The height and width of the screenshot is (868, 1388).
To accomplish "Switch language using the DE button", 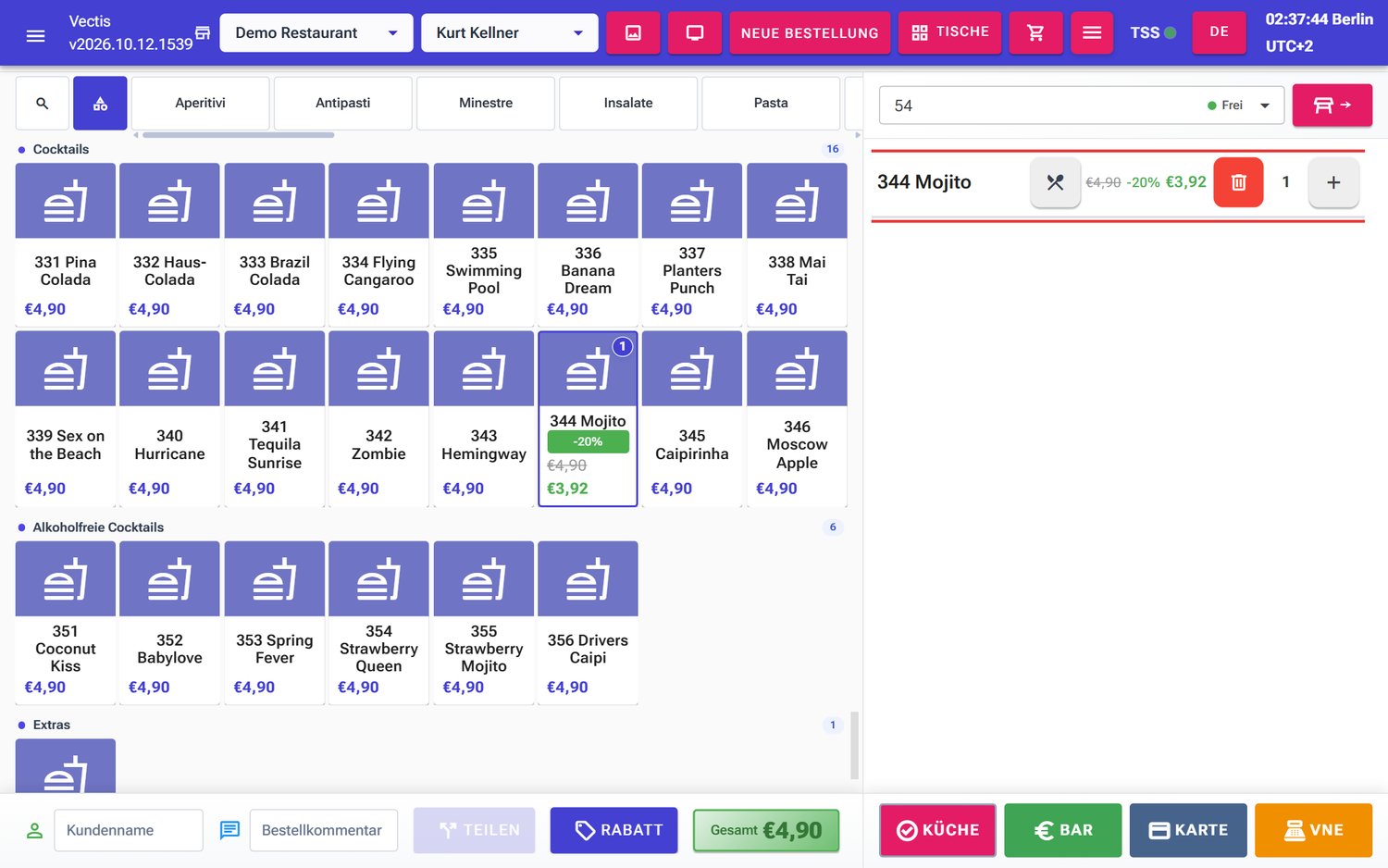I will click(x=1219, y=32).
